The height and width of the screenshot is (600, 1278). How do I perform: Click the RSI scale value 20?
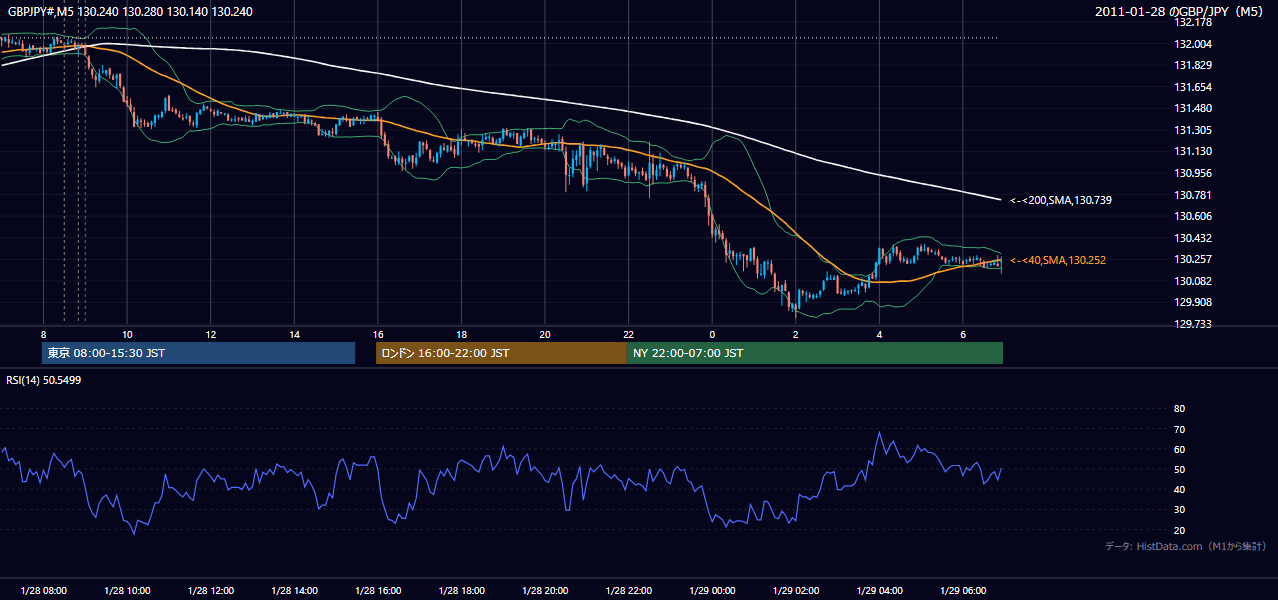pos(1179,530)
